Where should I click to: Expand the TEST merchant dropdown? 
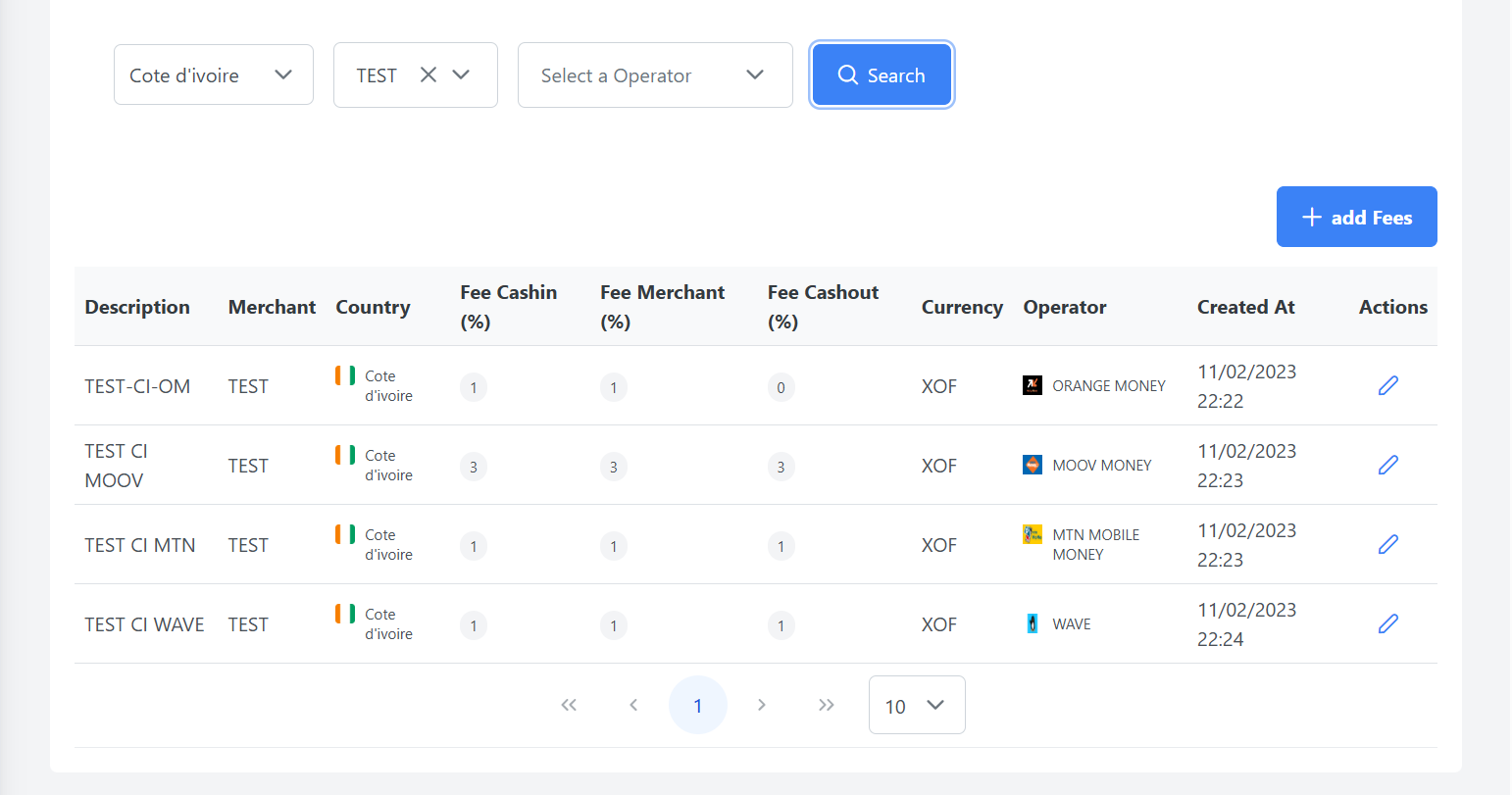[x=461, y=75]
